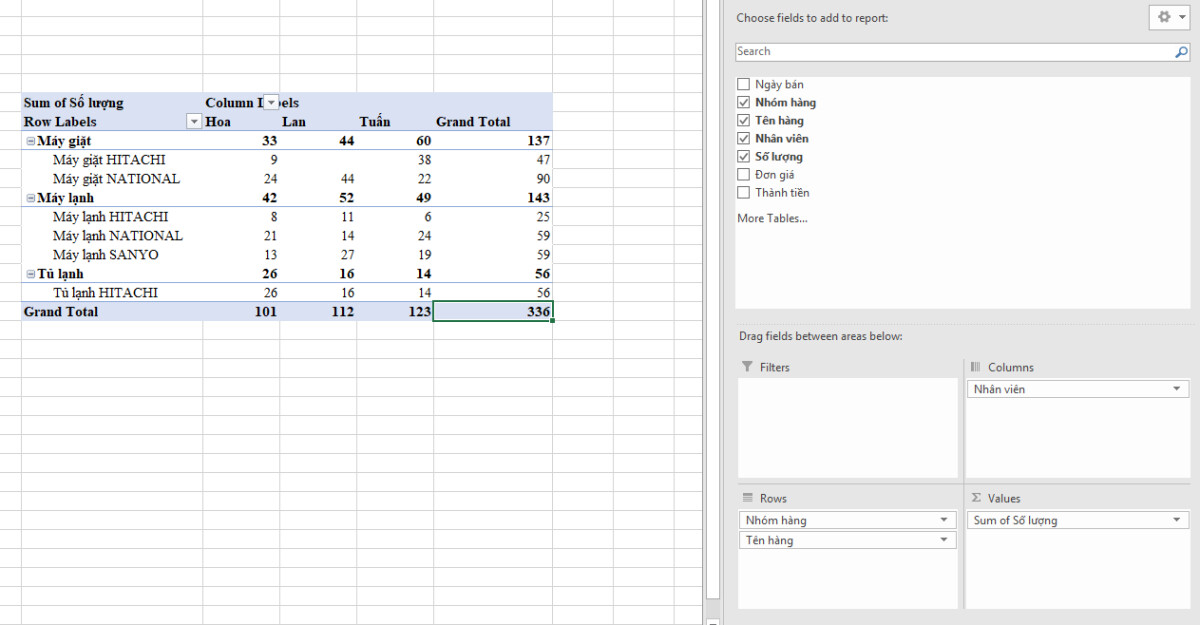Click the search magnifier in the Search field
The image size is (1200, 625).
[1180, 51]
